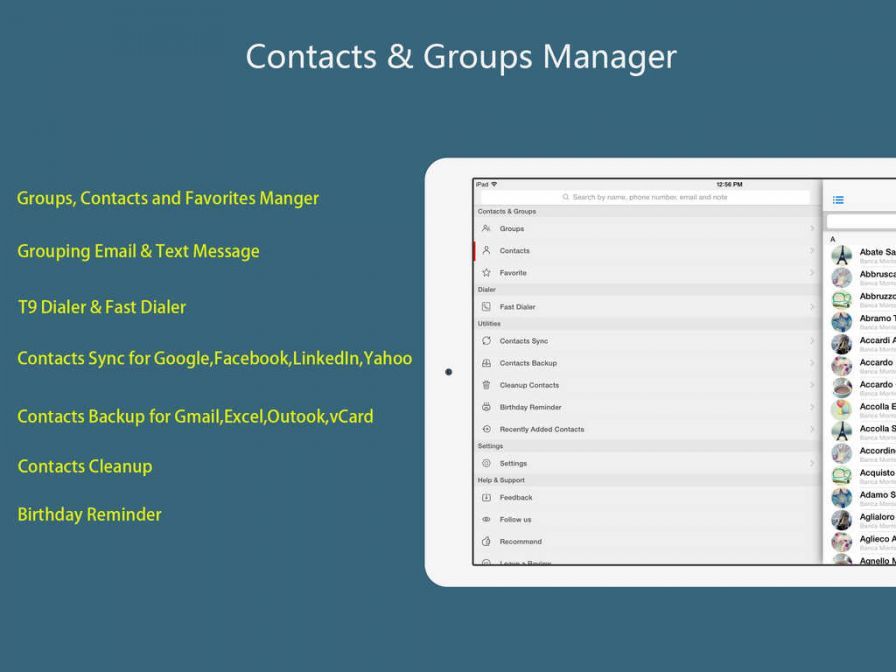Click the Cleanup Contacts trash icon

[x=486, y=385]
